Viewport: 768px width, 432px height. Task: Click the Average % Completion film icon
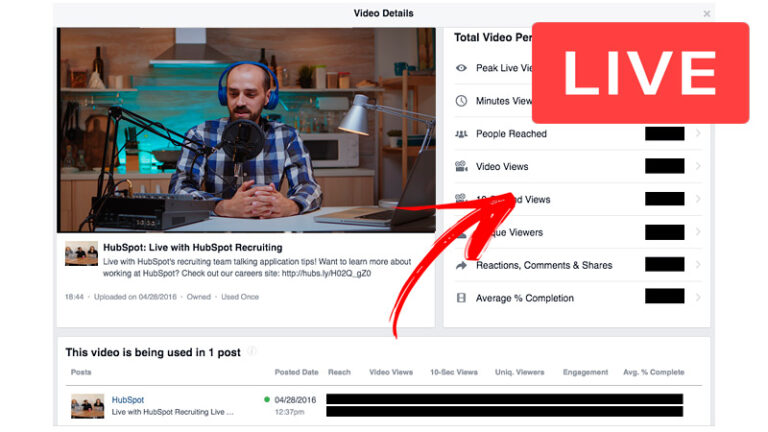(x=461, y=298)
